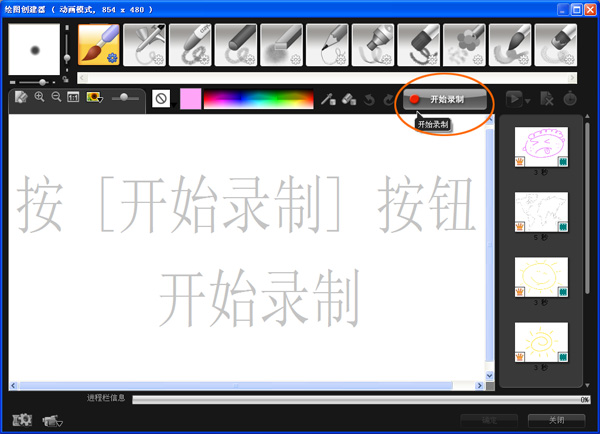Screen dimensions: 600x434
Task: Select the spiral sun drawing thumbnail
Action: tap(541, 342)
